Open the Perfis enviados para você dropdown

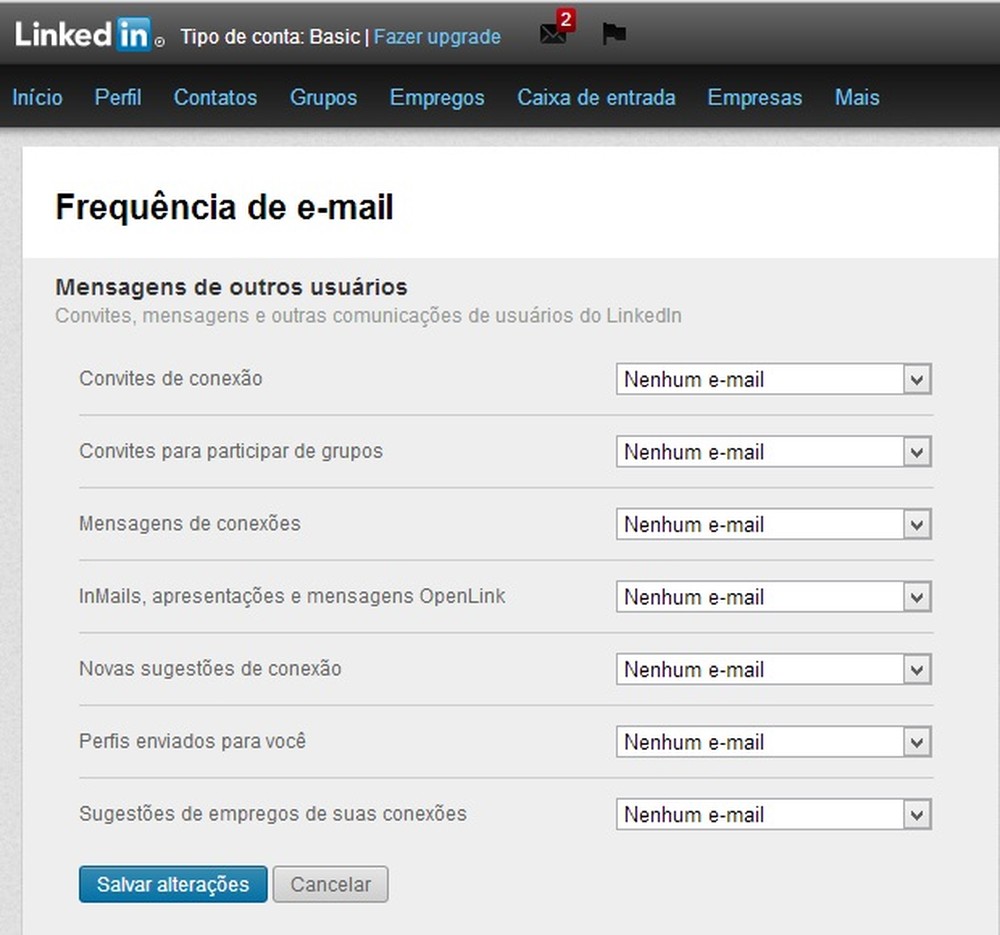[x=773, y=742]
